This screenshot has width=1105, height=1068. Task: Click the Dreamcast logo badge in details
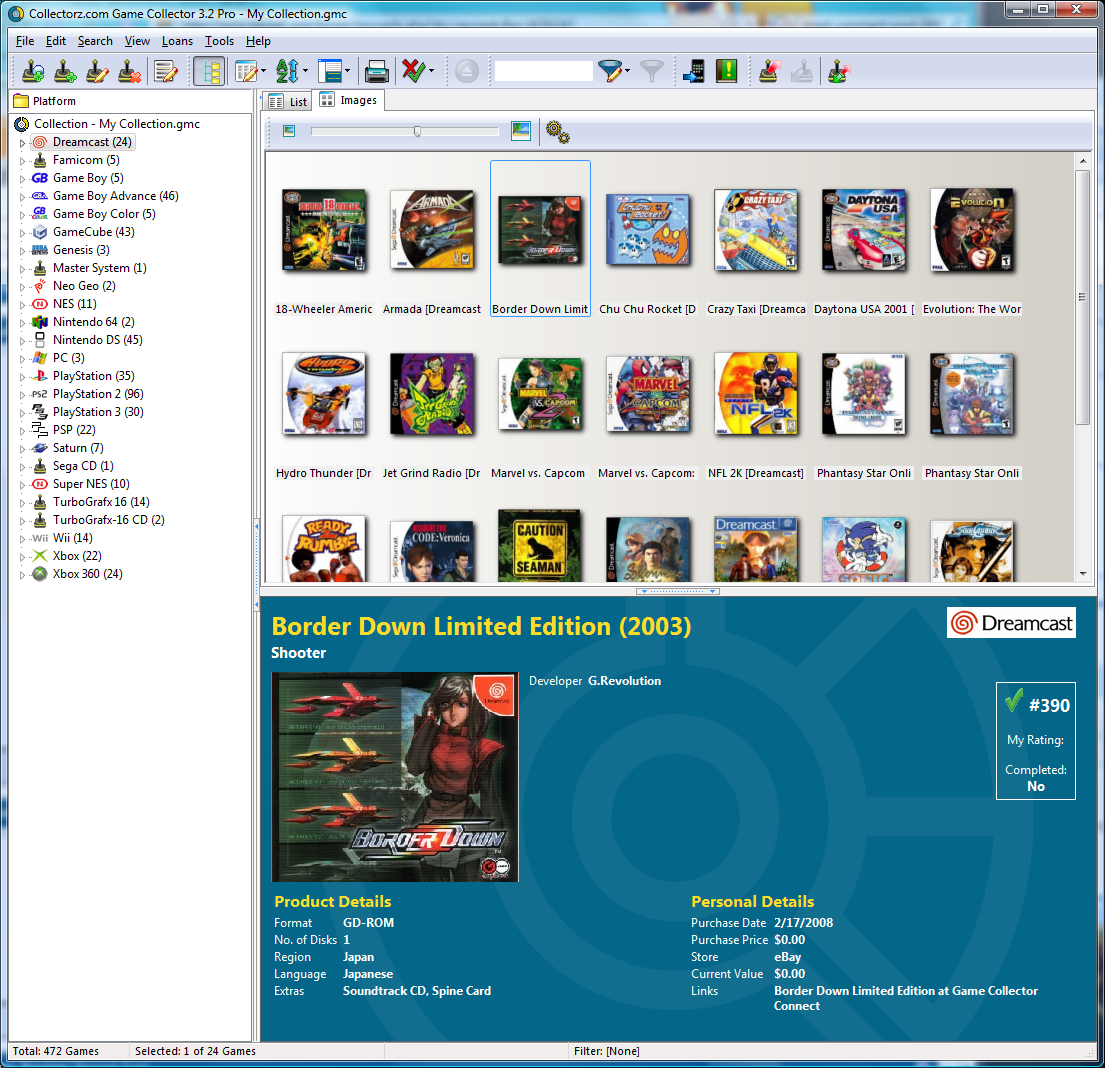tap(1011, 622)
